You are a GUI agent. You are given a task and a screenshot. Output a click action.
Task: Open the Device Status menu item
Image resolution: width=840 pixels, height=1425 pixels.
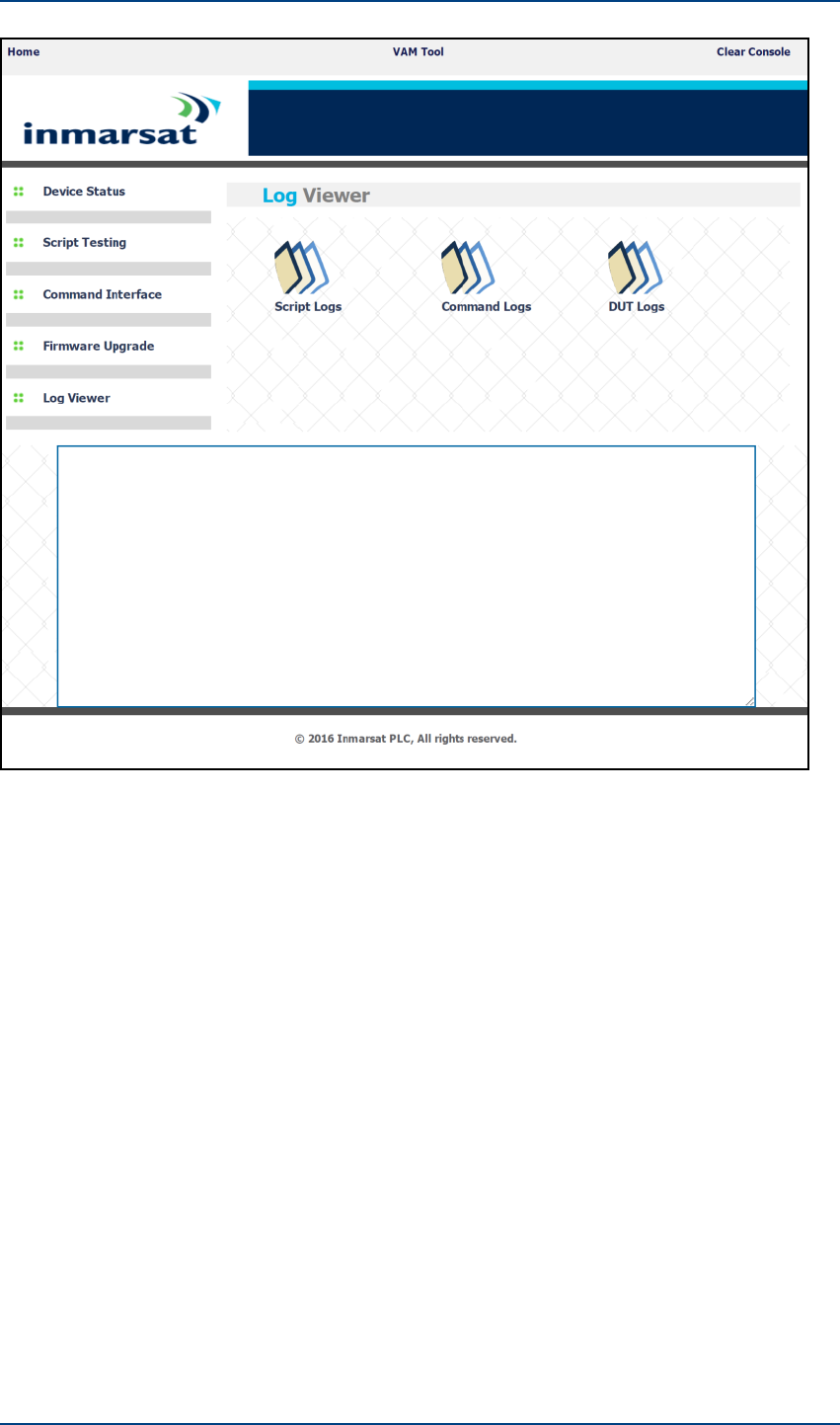click(84, 192)
